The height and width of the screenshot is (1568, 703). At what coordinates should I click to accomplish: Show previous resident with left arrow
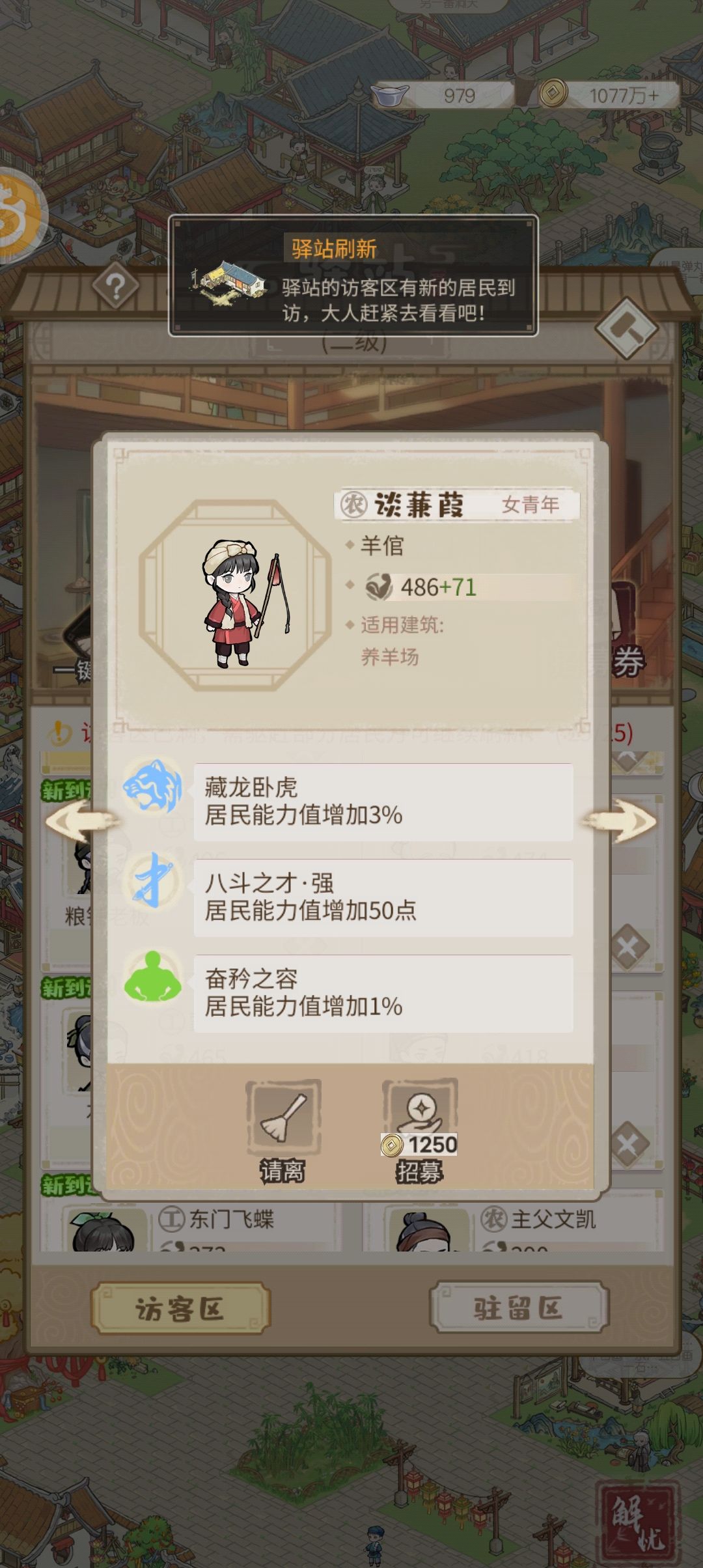(82, 822)
